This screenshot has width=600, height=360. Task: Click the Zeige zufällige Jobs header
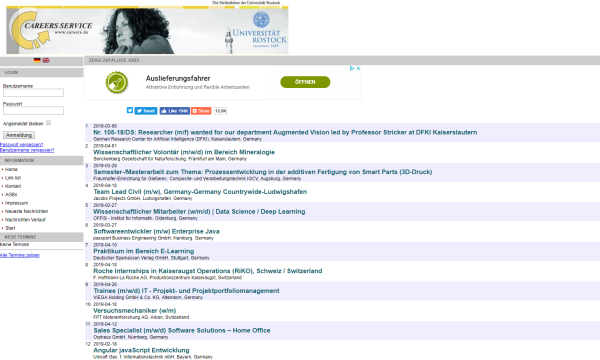tap(114, 60)
